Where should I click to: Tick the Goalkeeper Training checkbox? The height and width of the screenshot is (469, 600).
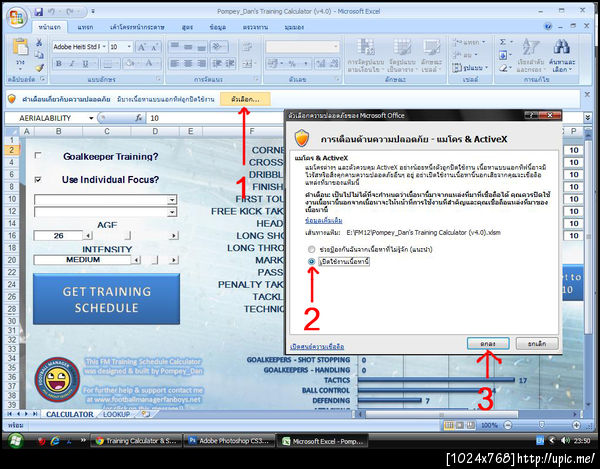38,155
